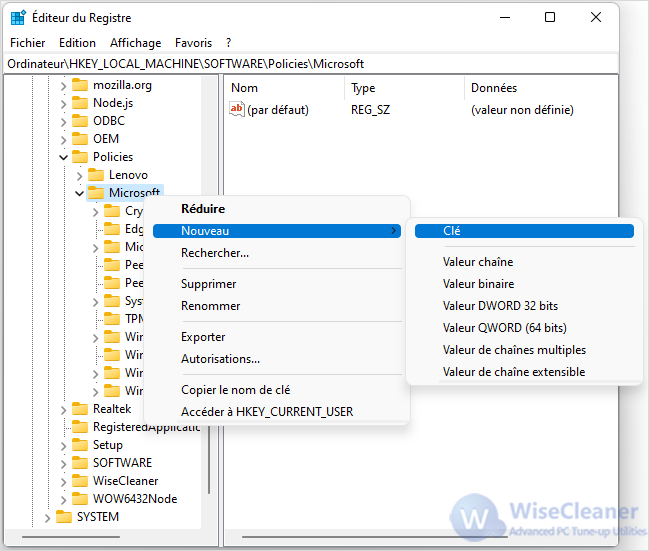The image size is (649, 551).
Task: Click the Realtek folder icon
Action: tap(80, 409)
